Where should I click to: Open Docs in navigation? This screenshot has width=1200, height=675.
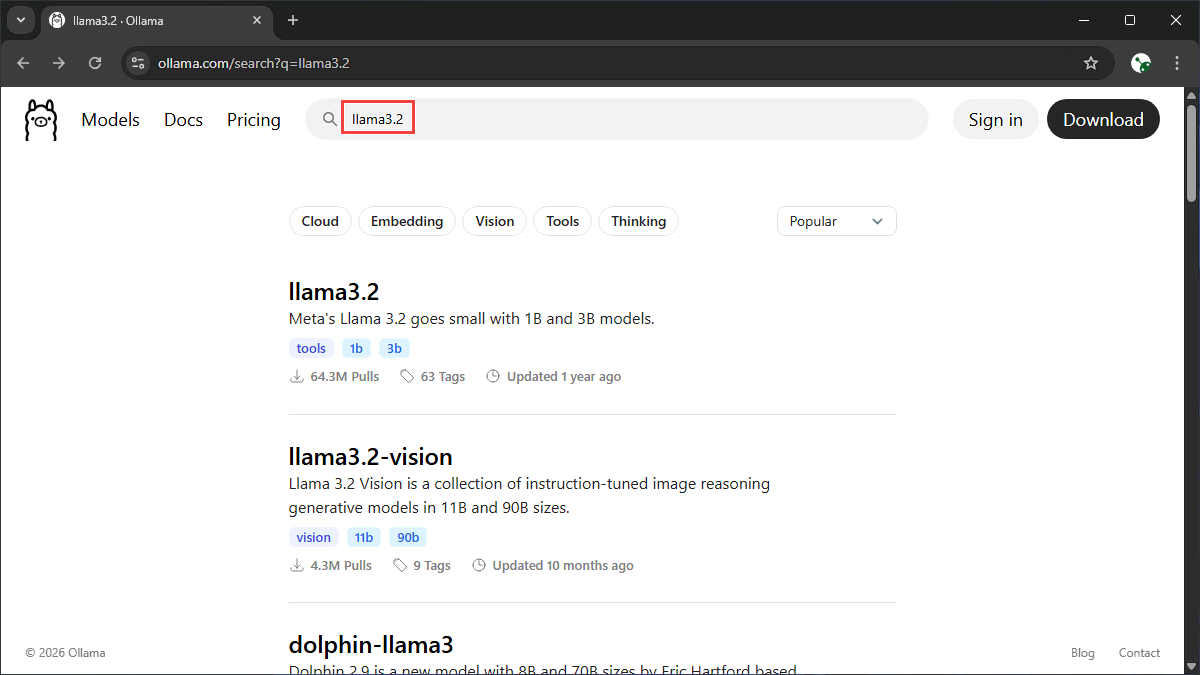coord(183,120)
